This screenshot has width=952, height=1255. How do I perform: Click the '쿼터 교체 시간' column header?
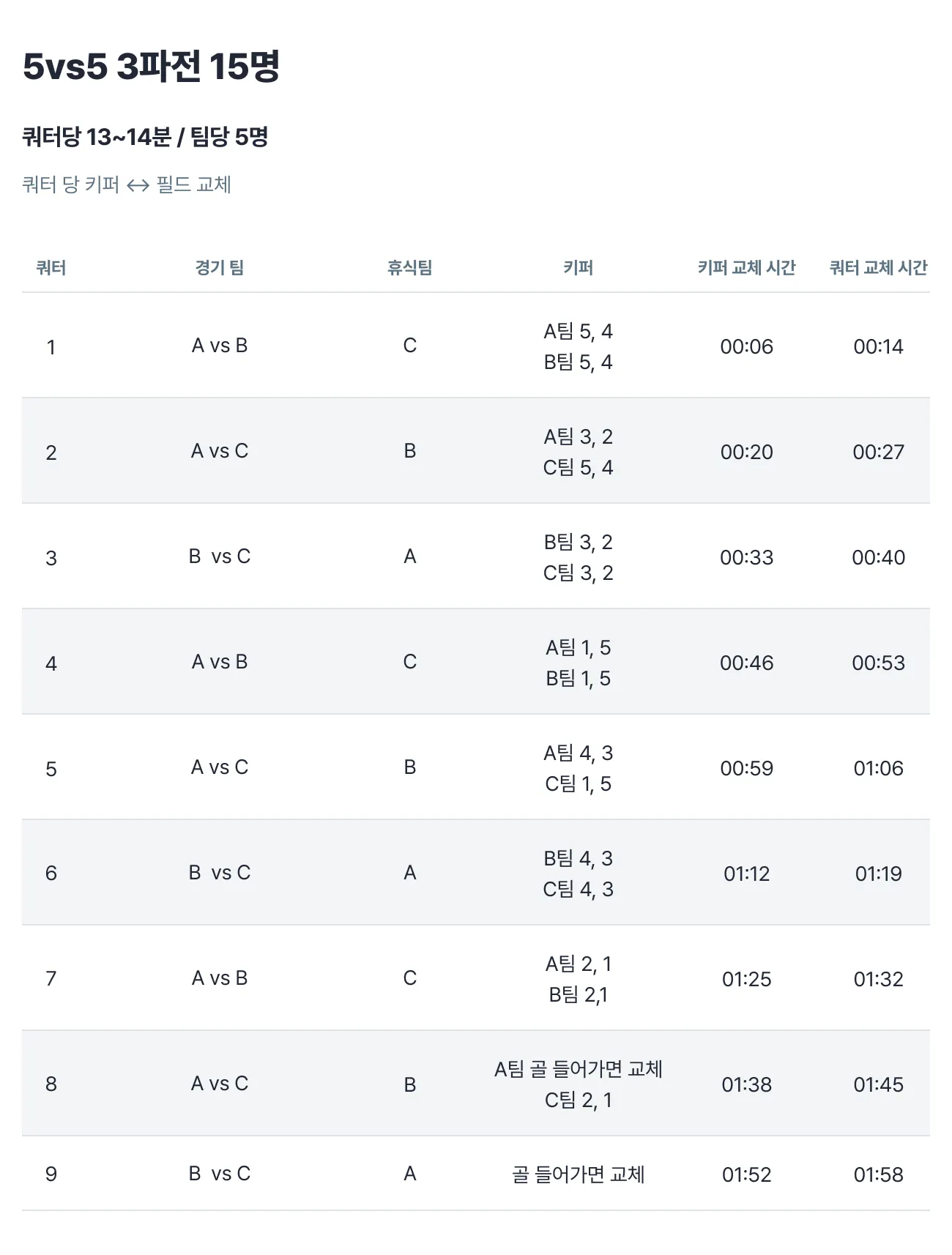[878, 268]
